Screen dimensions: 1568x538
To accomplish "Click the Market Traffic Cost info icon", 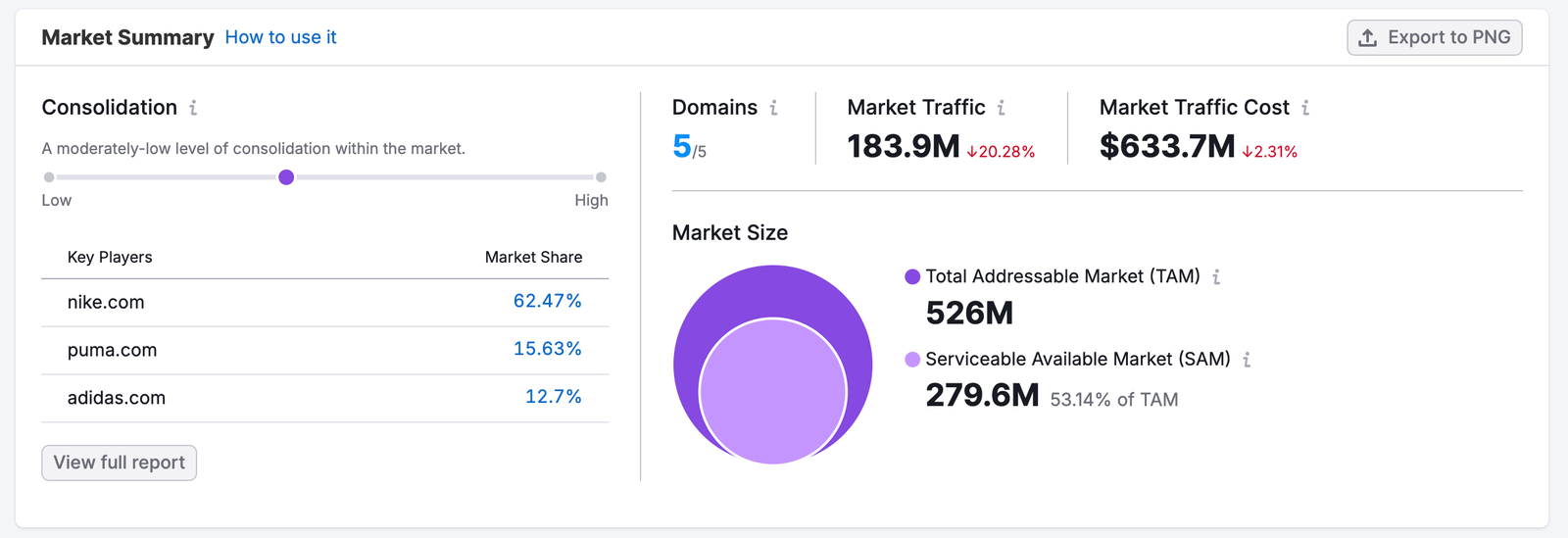I will [x=1305, y=108].
